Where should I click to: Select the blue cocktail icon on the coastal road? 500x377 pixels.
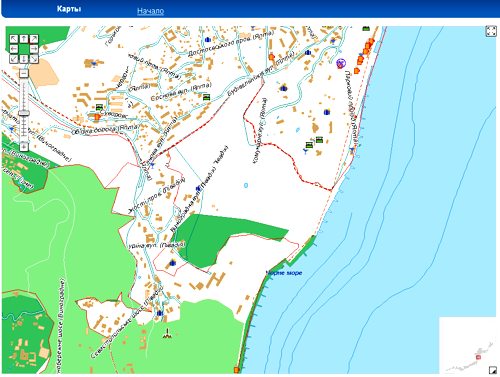pos(352,150)
